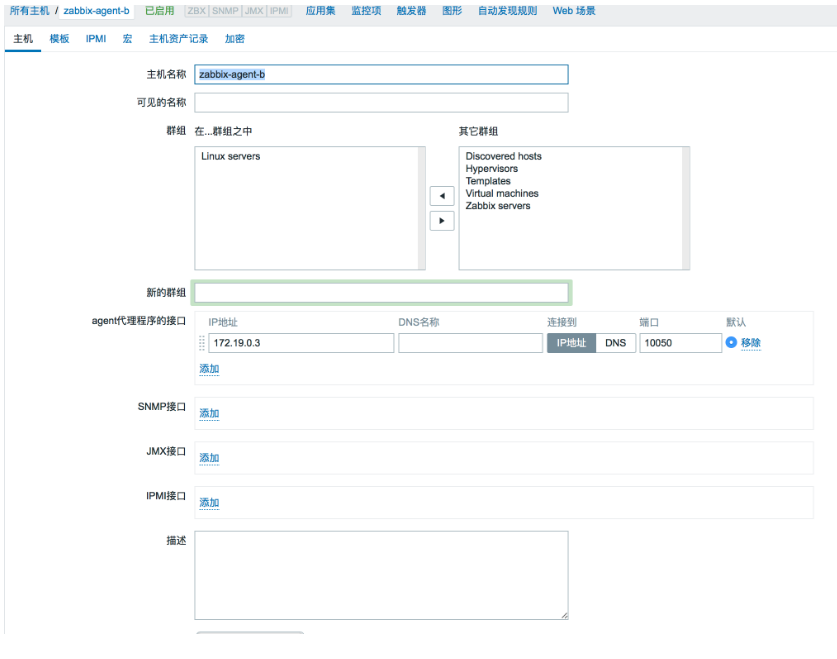Switch to the IPMI tab
The height and width of the screenshot is (659, 837).
click(96, 39)
